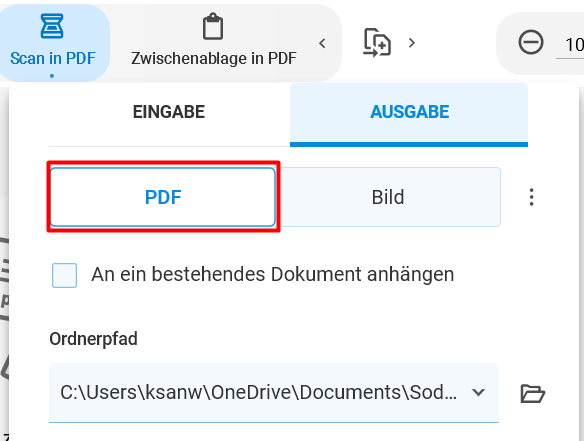
Task: Select Bild output format
Action: [388, 197]
